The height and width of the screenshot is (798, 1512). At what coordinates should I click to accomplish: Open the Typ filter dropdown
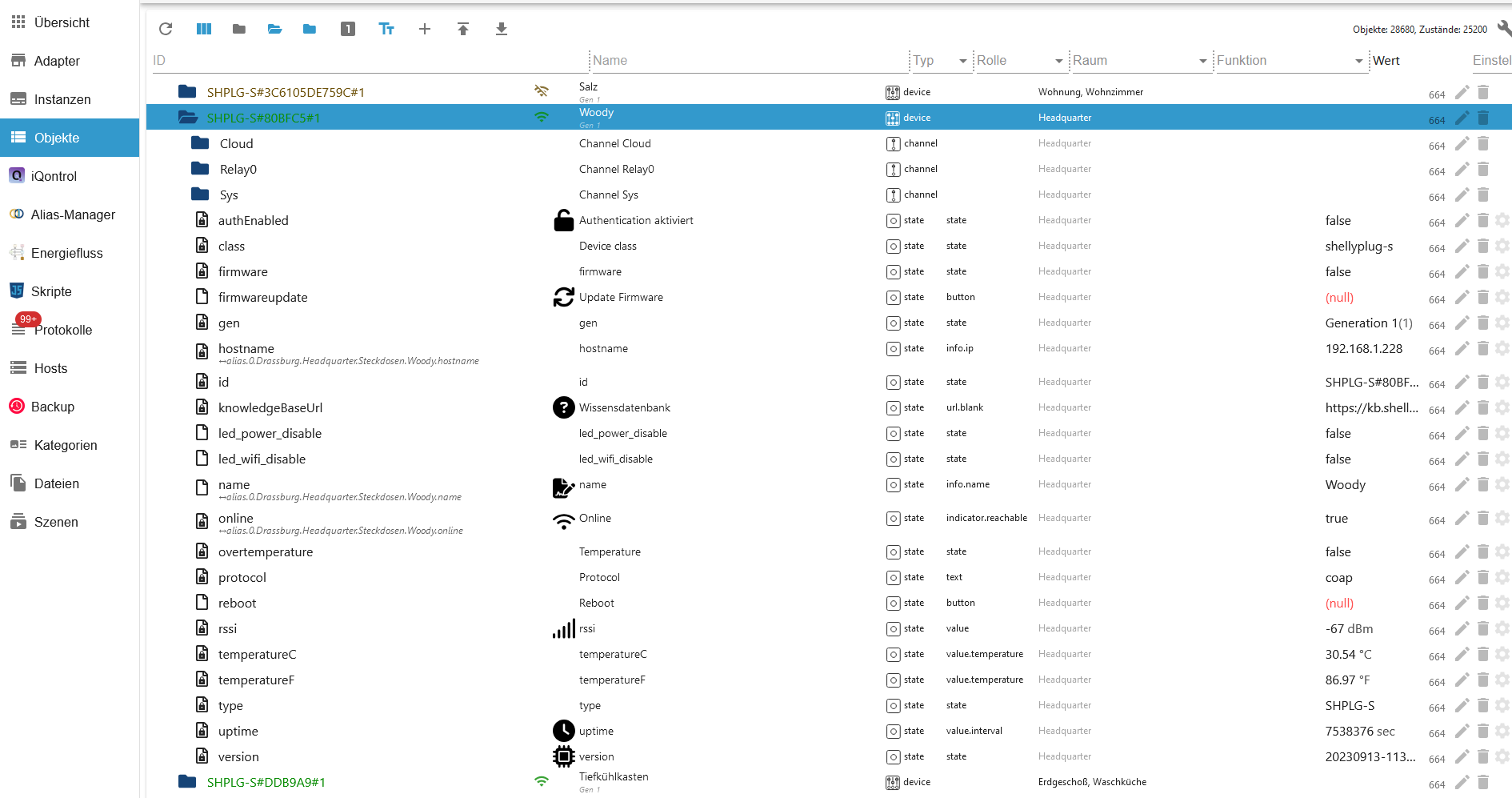coord(962,61)
